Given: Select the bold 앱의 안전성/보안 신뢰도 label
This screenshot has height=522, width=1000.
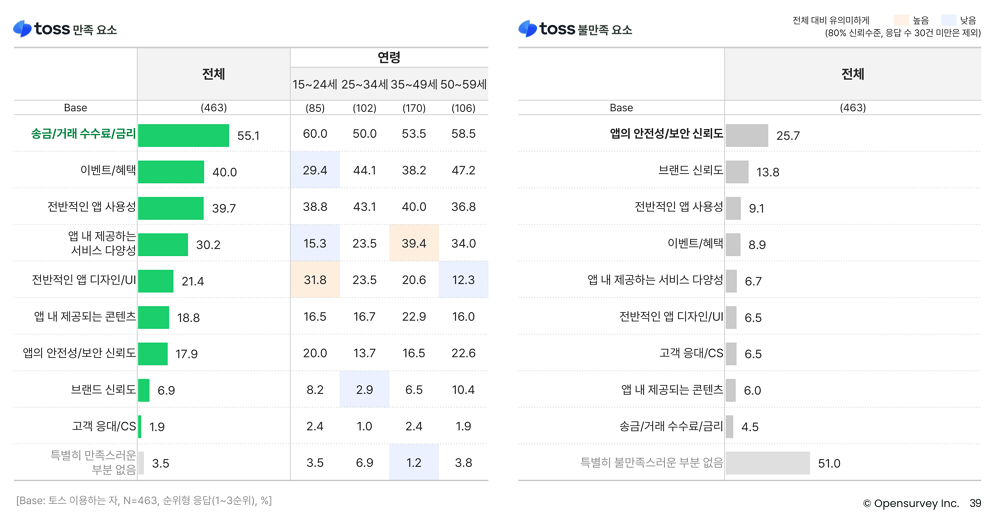Looking at the screenshot, I should click(666, 134).
